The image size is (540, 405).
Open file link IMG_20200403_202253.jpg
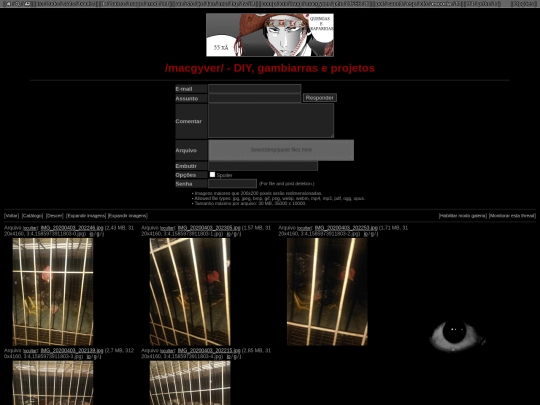point(346,228)
